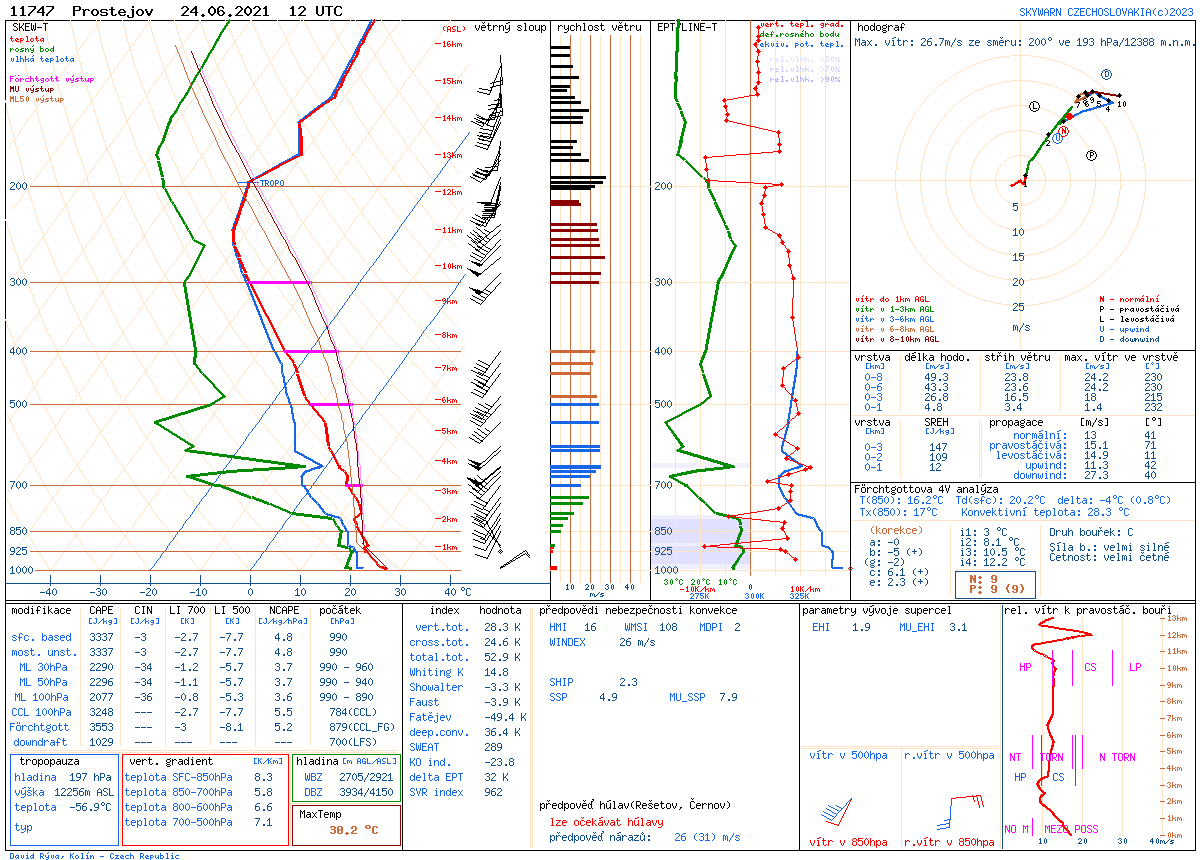This screenshot has height=860, width=1200.
Task: Click the 'tropopauza' box title
Action: pyautogui.click(x=50, y=761)
